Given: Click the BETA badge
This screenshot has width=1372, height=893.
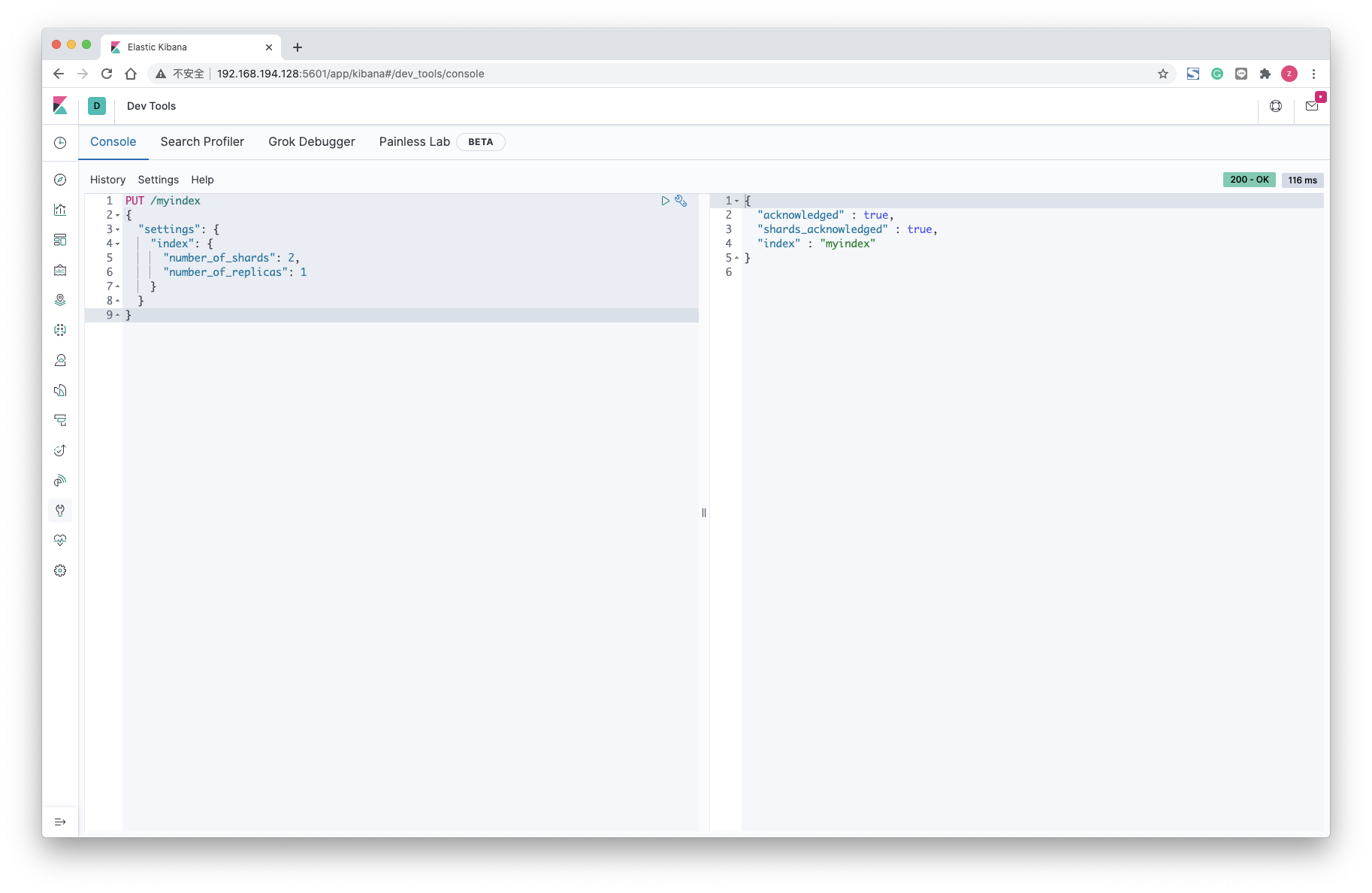Looking at the screenshot, I should (481, 142).
